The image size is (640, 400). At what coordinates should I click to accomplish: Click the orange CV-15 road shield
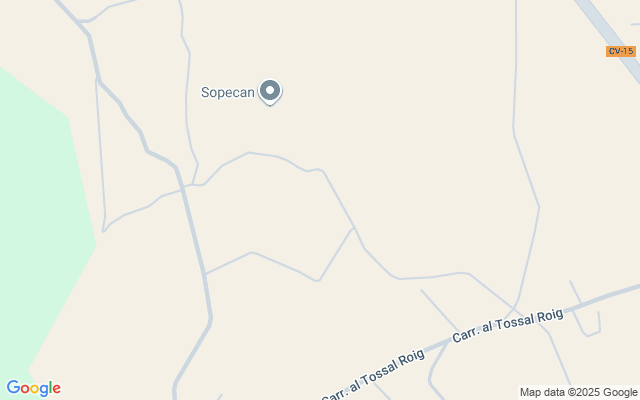[x=621, y=51]
